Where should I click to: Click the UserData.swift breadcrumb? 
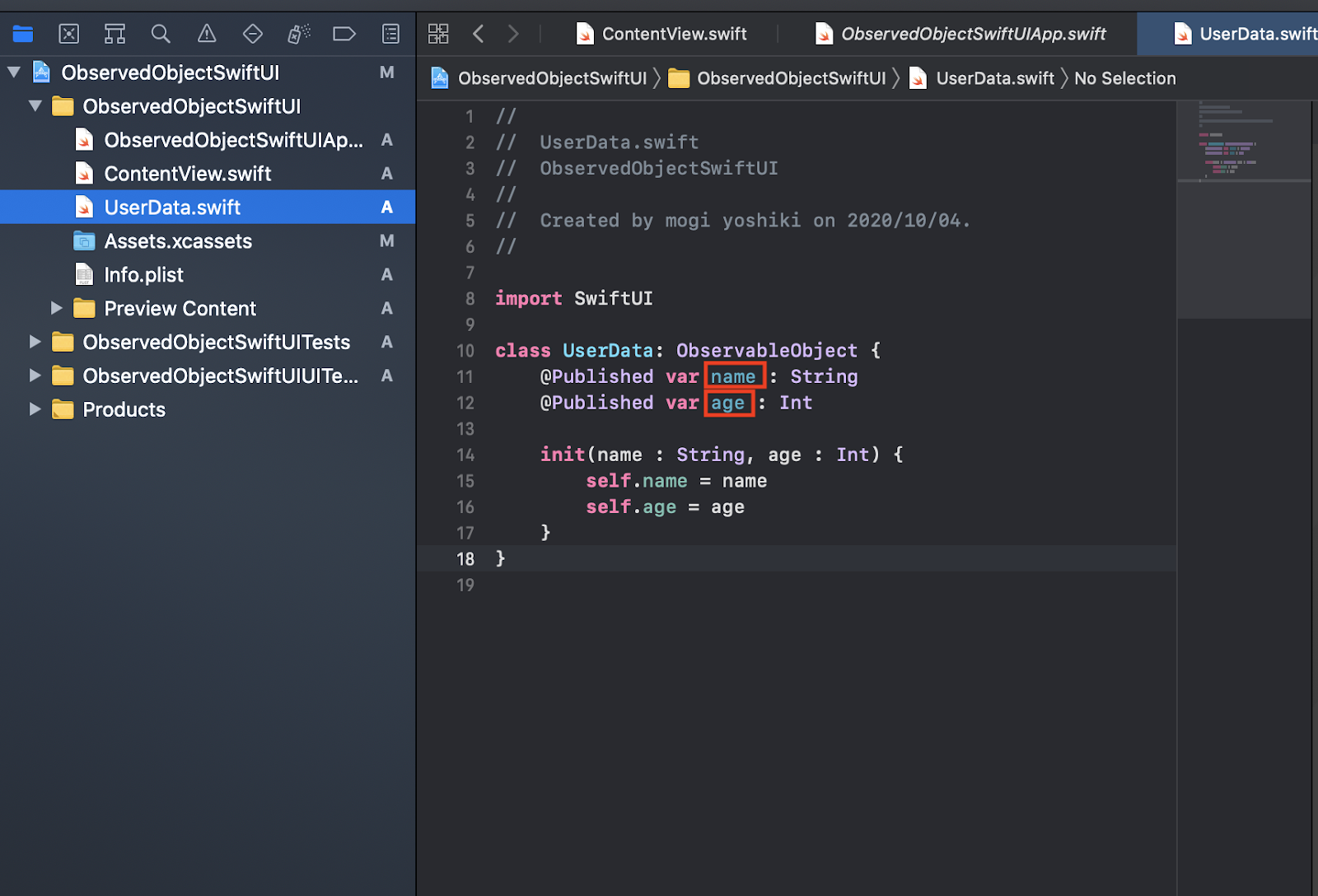click(982, 78)
